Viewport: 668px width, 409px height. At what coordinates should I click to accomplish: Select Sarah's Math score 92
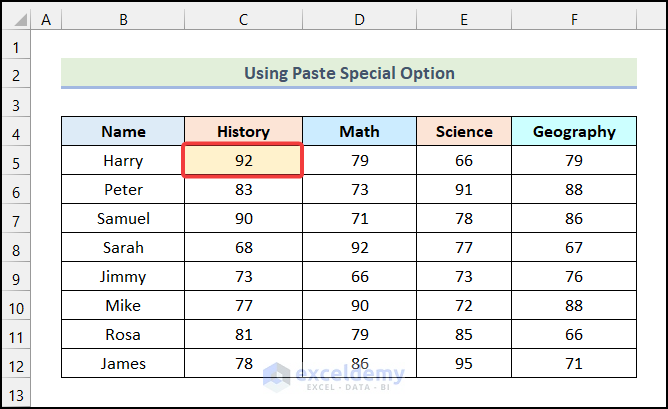point(359,248)
